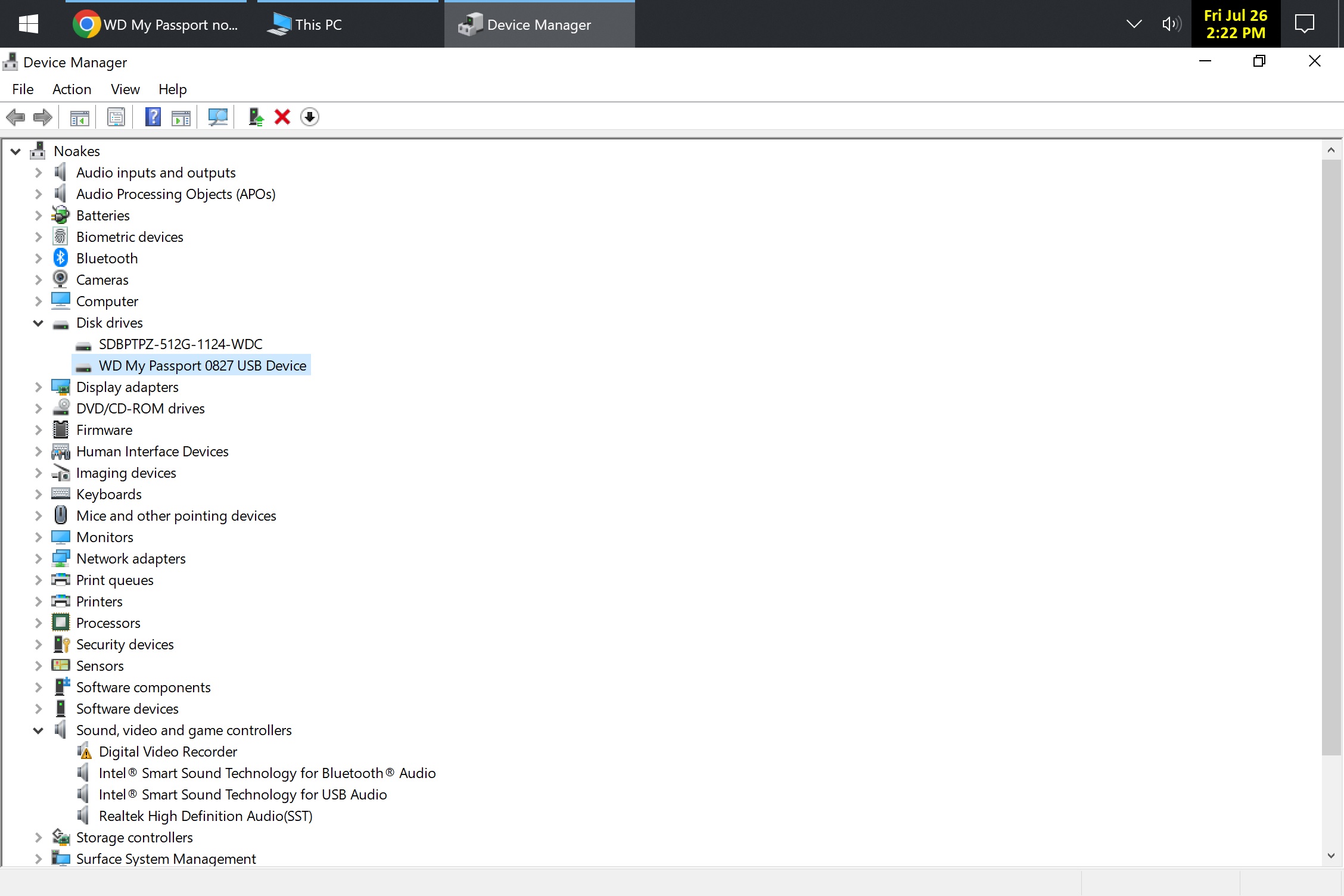This screenshot has height=896, width=1344.
Task: Click the scrollbar down arrow
Action: click(1331, 855)
